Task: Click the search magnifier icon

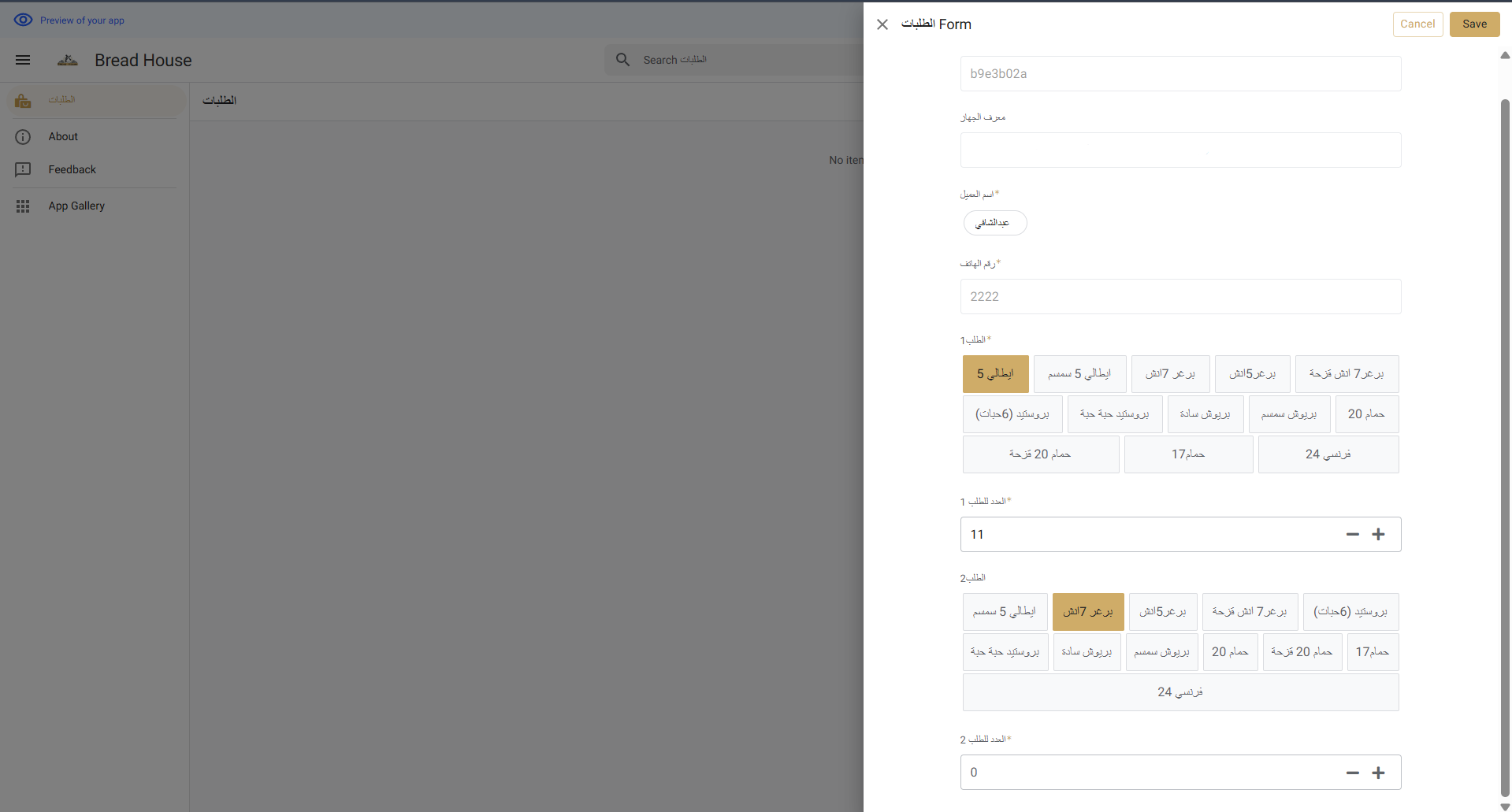Action: point(622,60)
